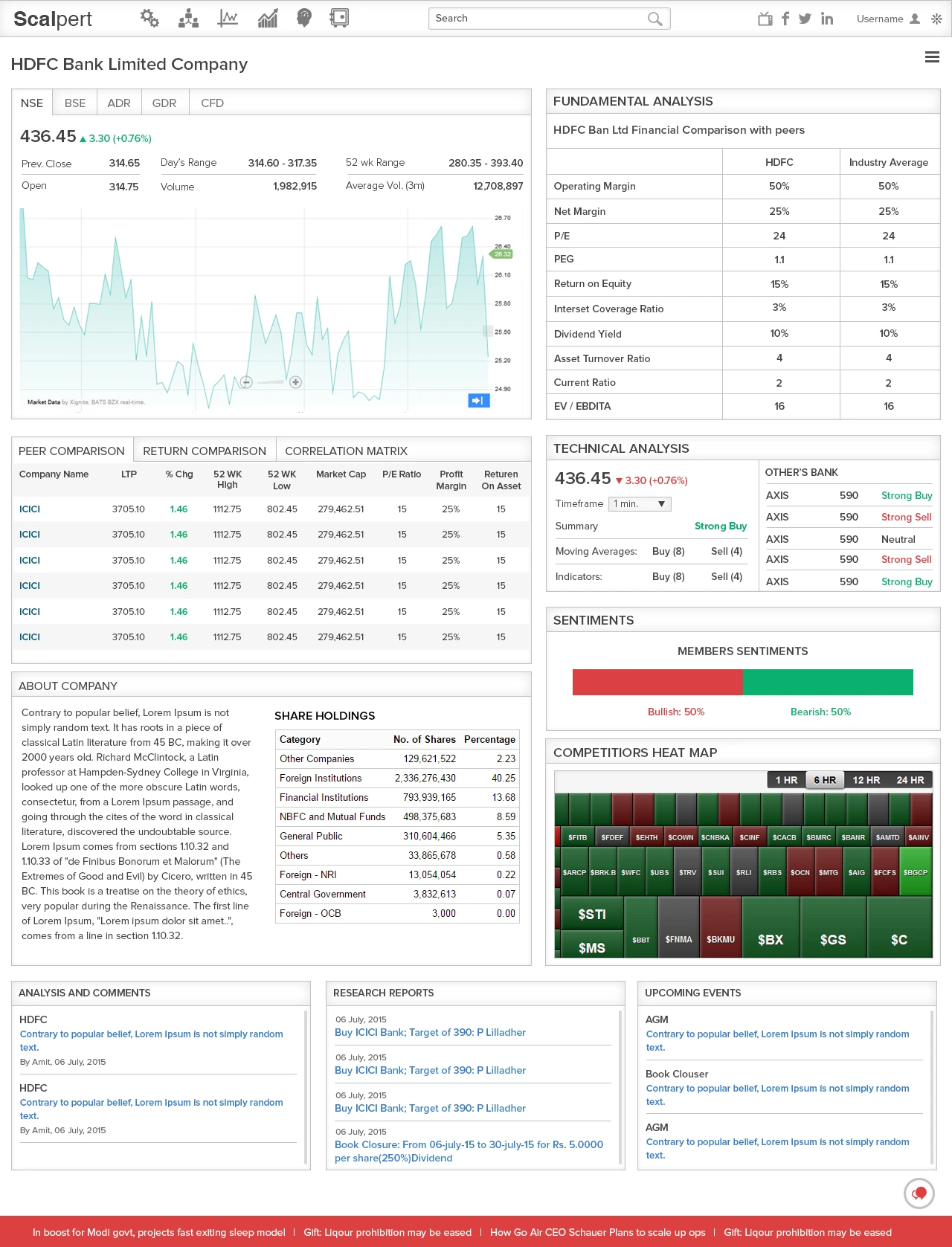Switch to the GDR tab
This screenshot has height=1247, width=952.
164,103
